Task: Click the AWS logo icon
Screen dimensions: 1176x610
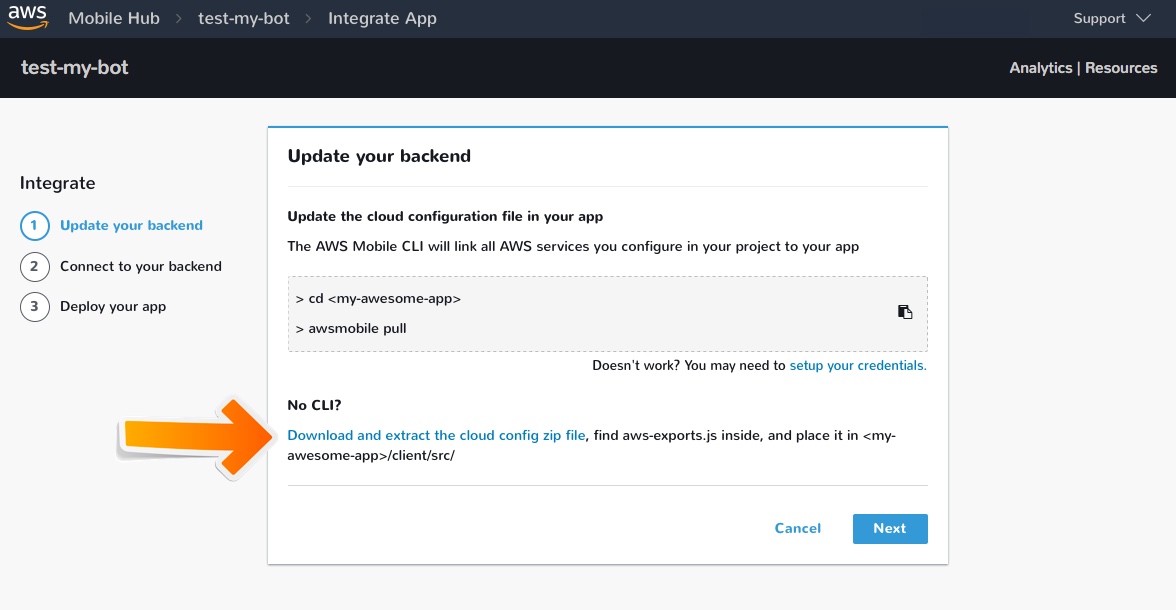Action: pos(28,17)
